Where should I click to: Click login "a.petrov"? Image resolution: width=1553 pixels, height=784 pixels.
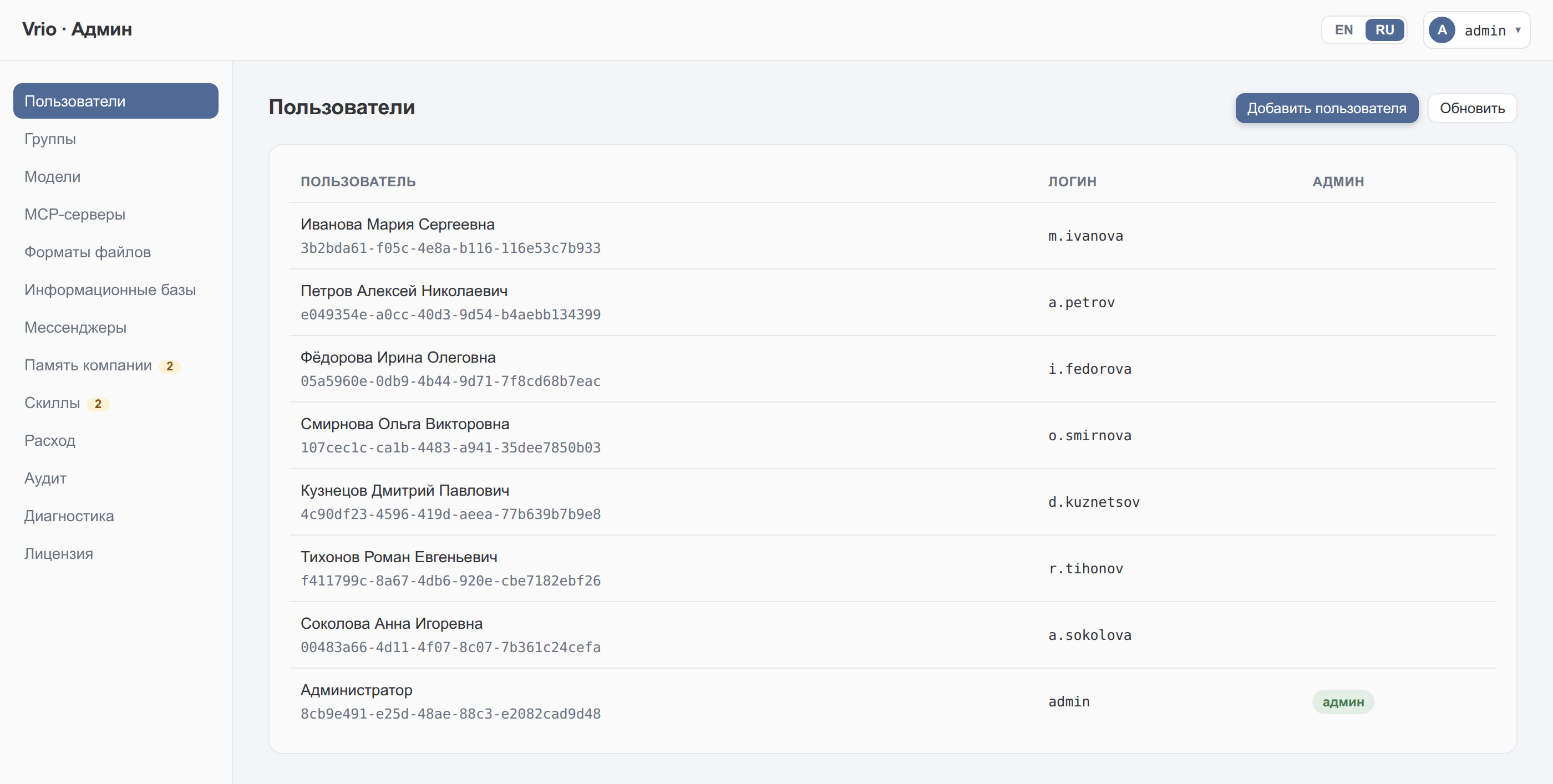tap(1081, 303)
